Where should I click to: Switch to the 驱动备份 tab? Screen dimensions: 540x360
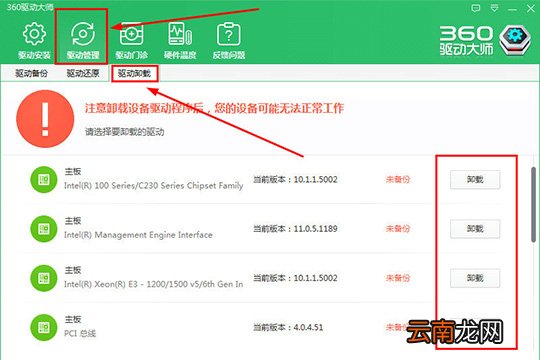[31, 73]
